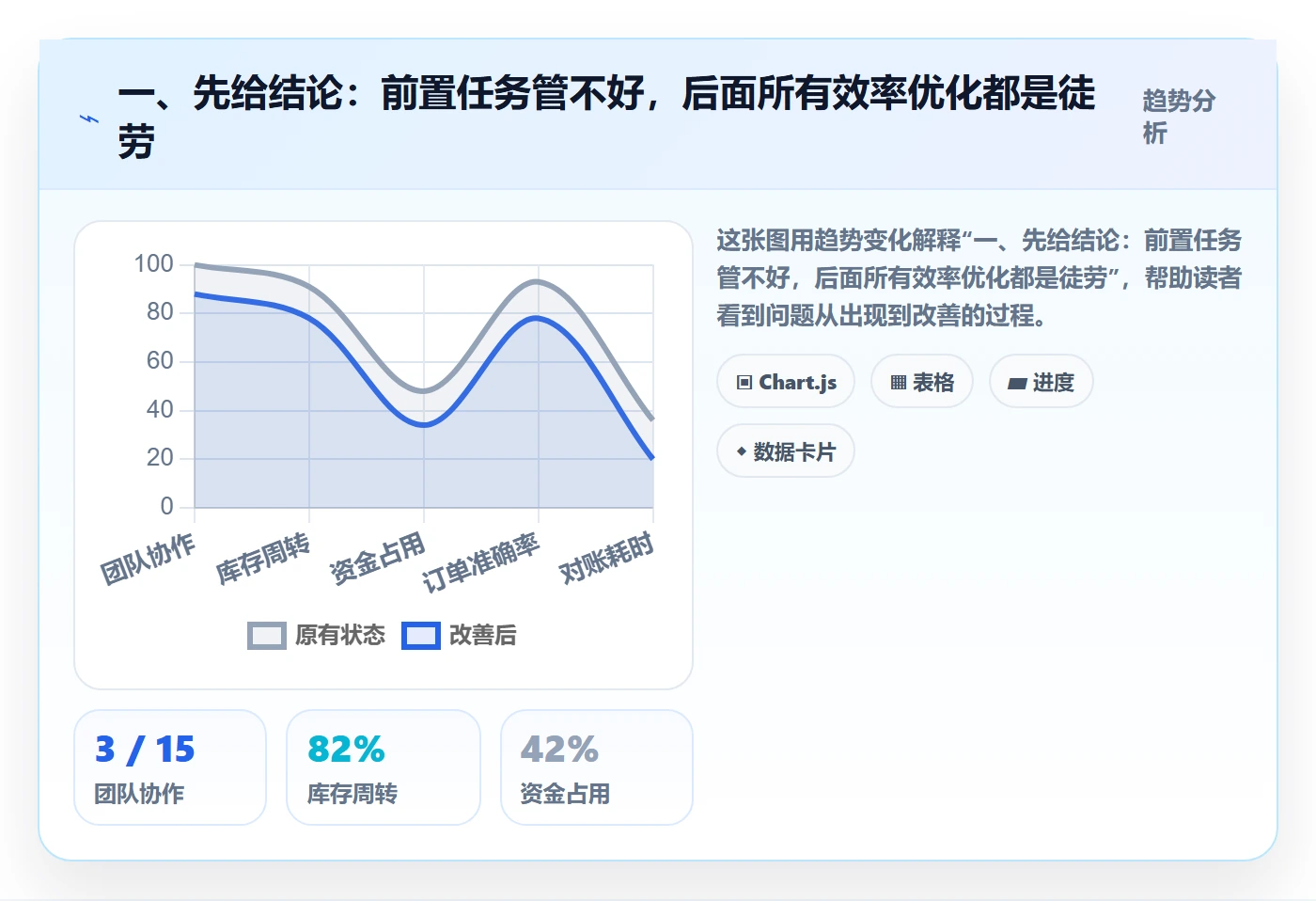This screenshot has height=901, width=1316.
Task: Click the 趋势分析 tag label
Action: [x=1179, y=117]
